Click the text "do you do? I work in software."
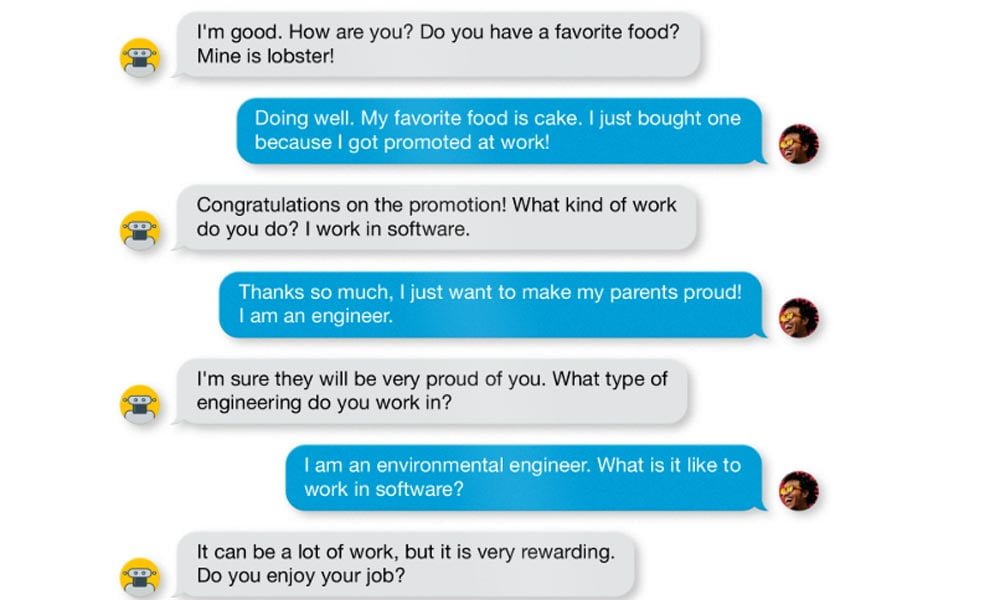Screen dimensions: 1000x600 coord(333,229)
